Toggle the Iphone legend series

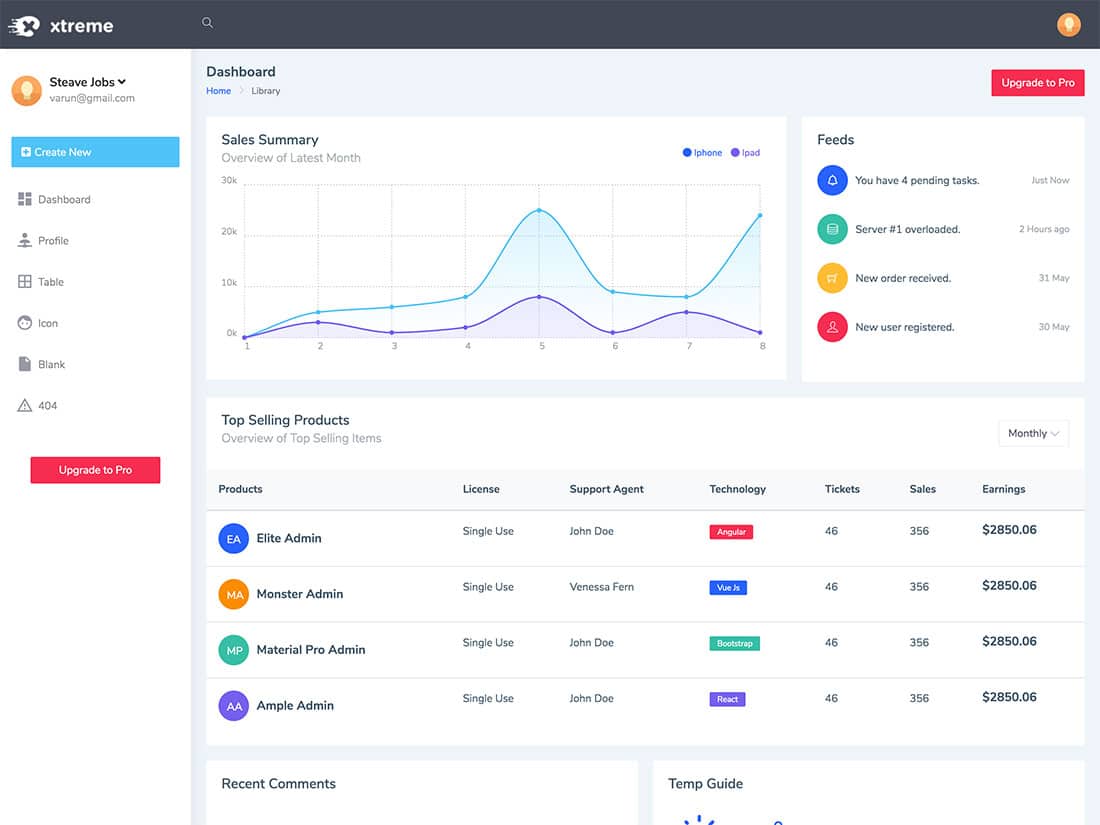pos(702,152)
